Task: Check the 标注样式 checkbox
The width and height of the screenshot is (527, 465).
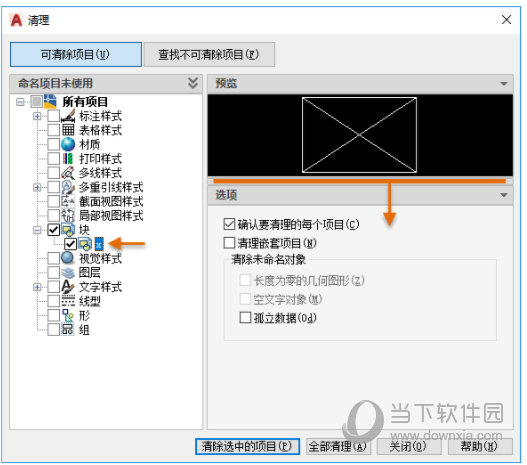Action: tap(53, 116)
